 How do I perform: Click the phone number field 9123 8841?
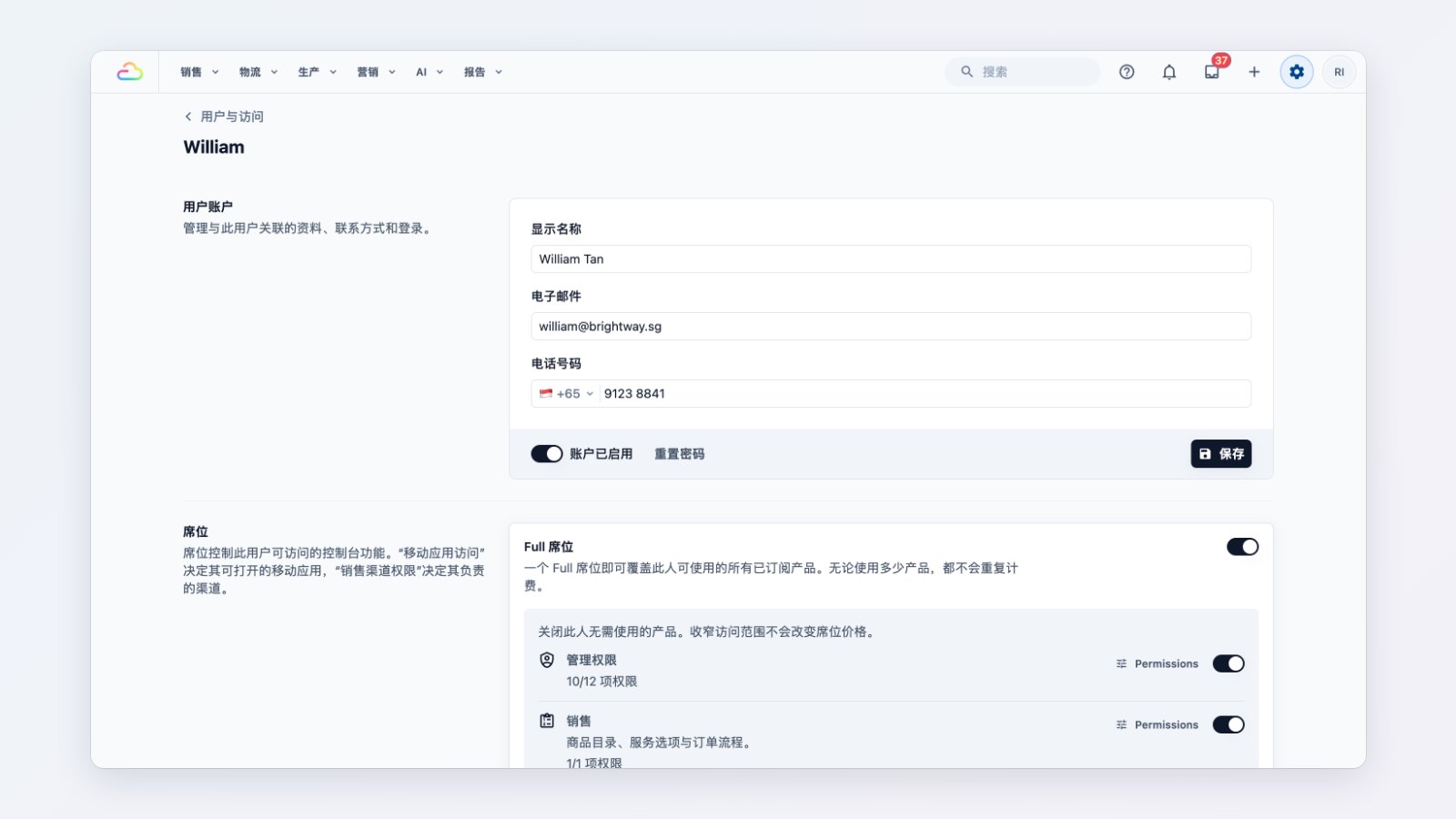[x=924, y=394]
